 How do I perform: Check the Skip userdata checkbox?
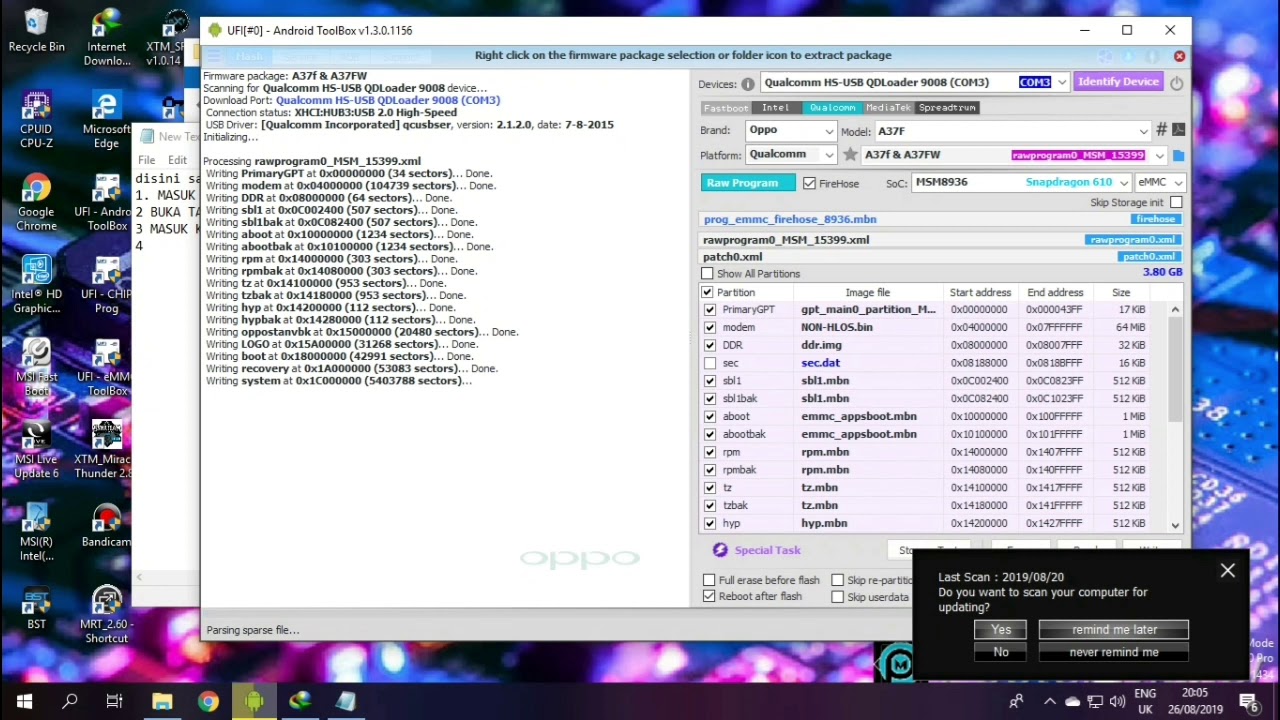point(838,597)
